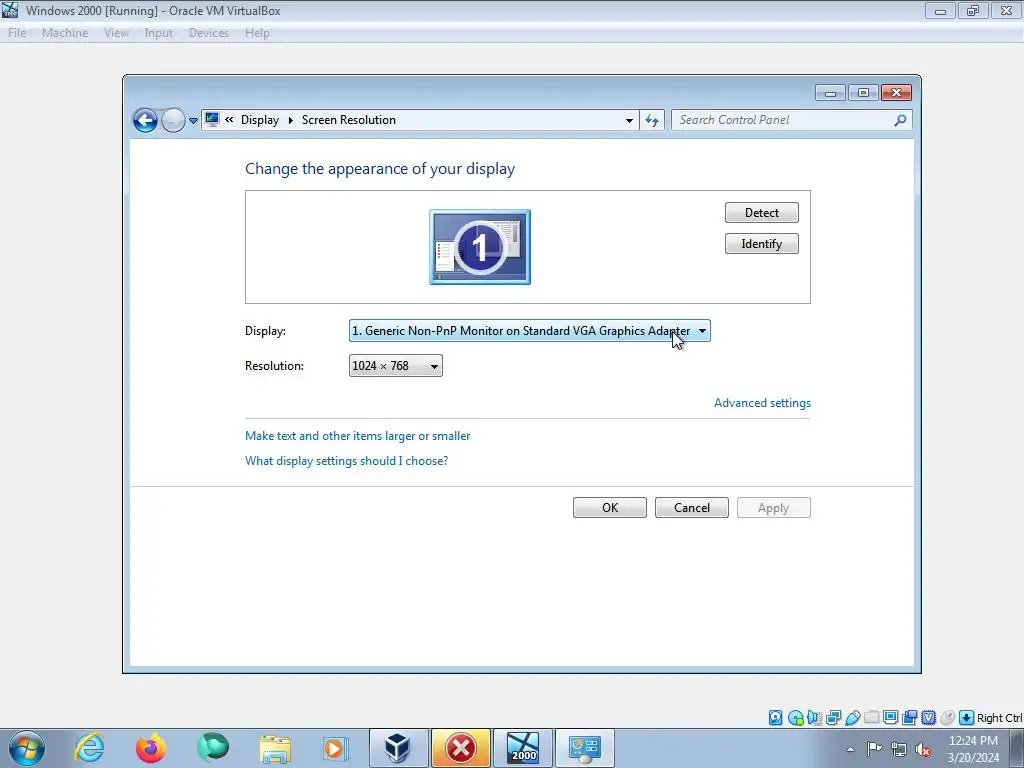Image resolution: width=1024 pixels, height=768 pixels.
Task: Click the CPU virtualization V chip icon
Action: [928, 718]
